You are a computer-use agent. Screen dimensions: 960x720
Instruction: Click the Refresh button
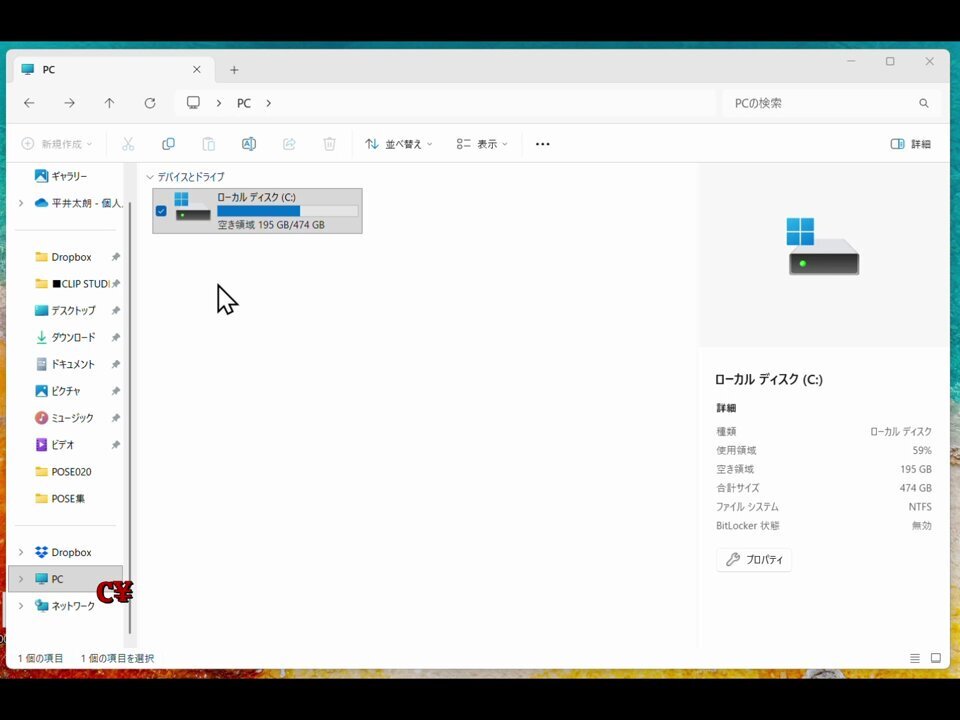[x=150, y=103]
